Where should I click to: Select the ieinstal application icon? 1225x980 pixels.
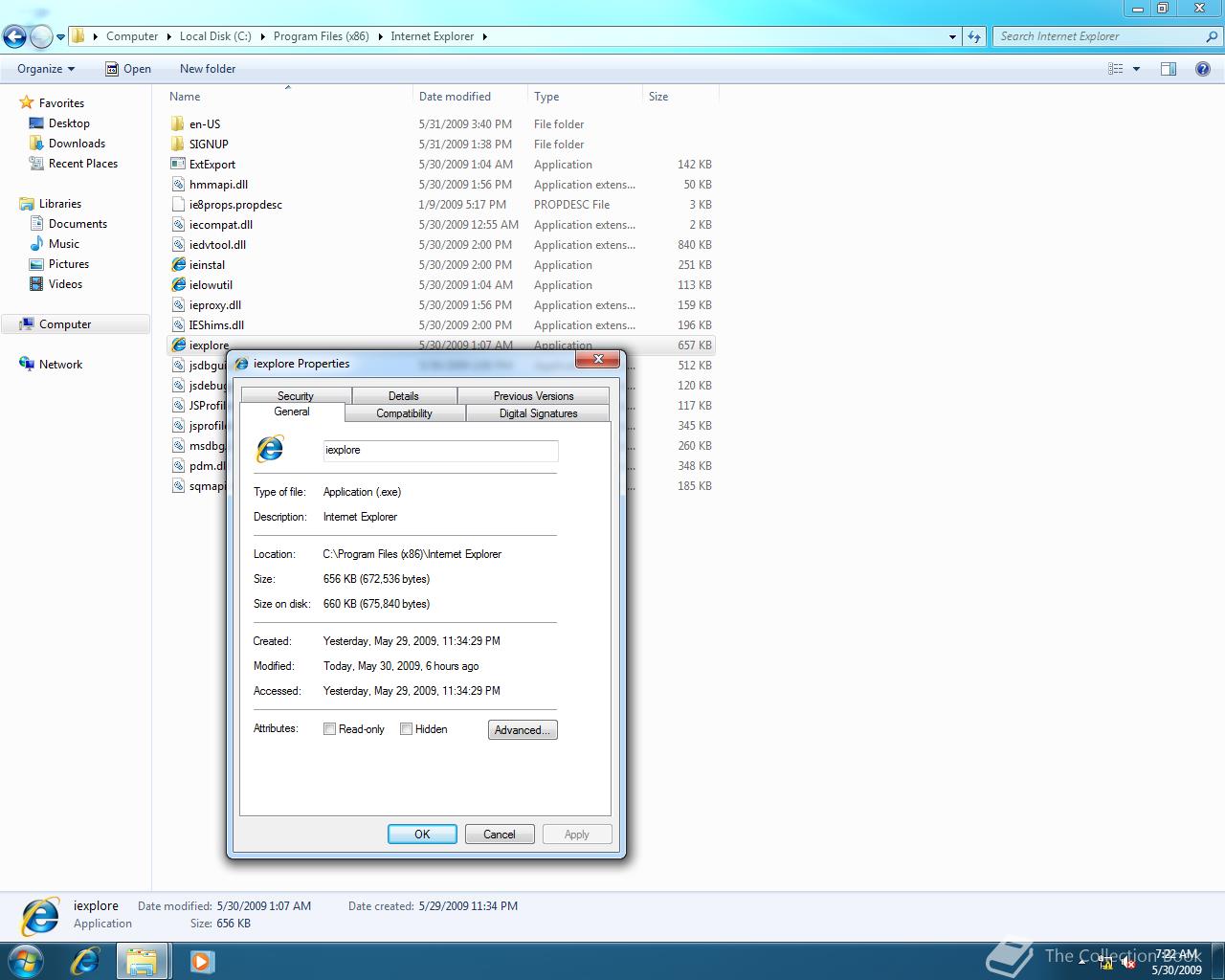pyautogui.click(x=178, y=265)
